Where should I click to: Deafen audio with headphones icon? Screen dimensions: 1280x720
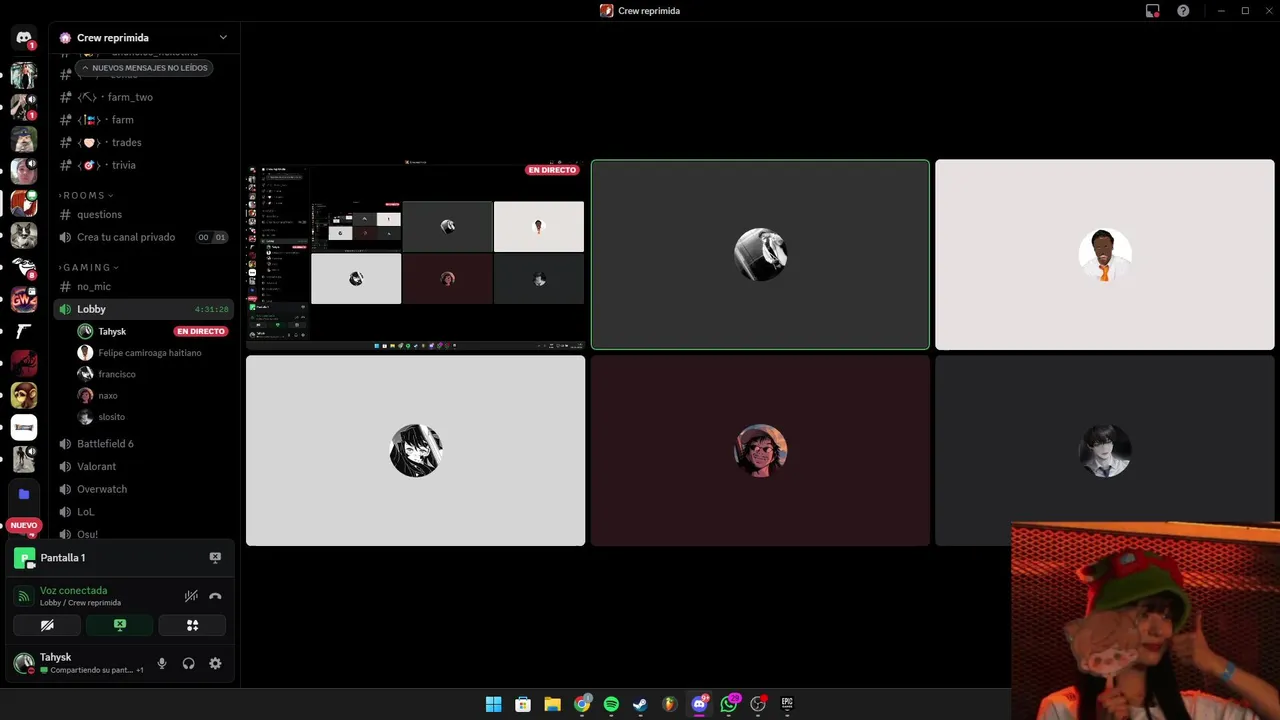188,663
